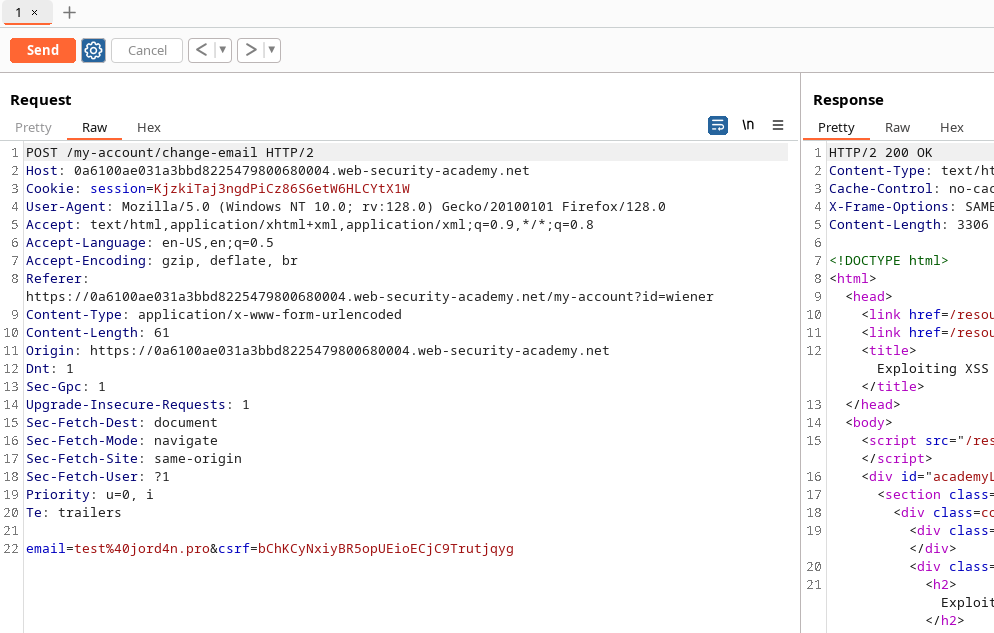This screenshot has height=633, width=994.
Task: Expand the forward history dropdown arrow
Action: click(x=271, y=50)
